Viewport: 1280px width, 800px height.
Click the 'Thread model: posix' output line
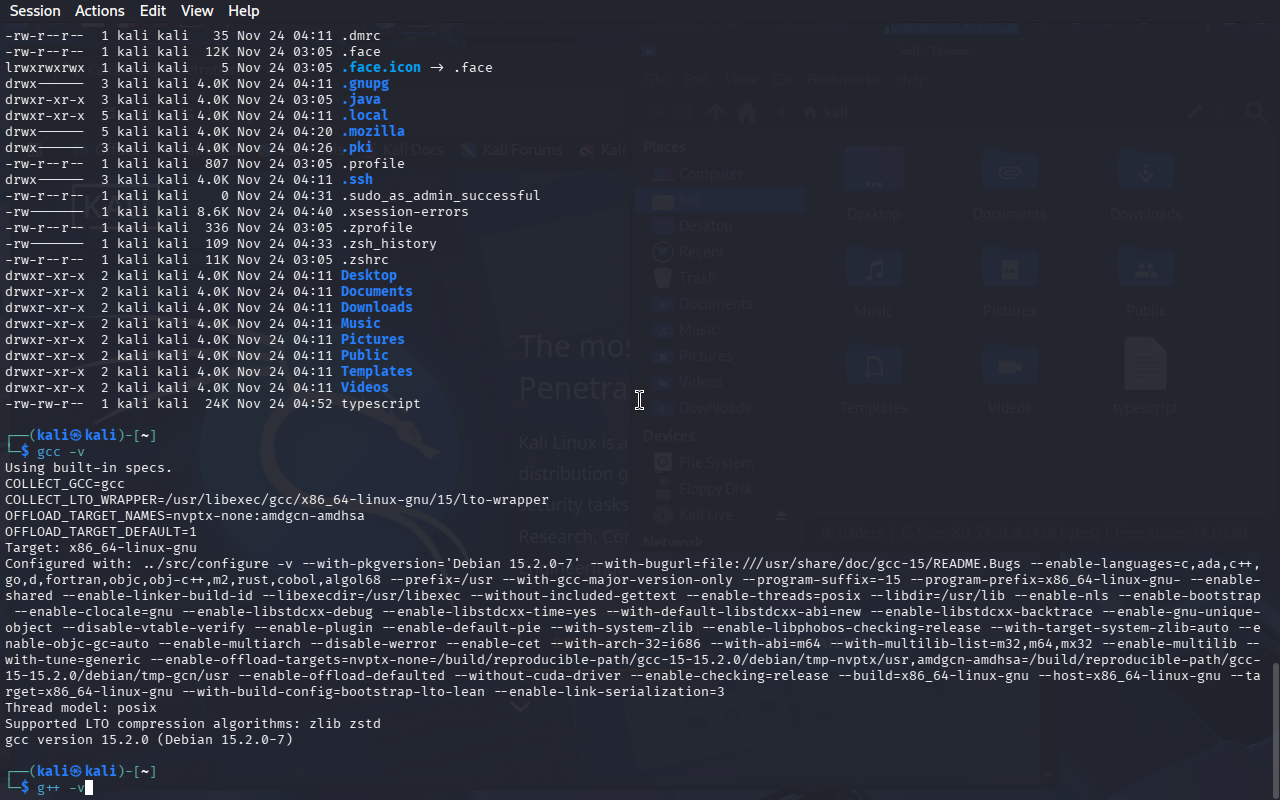pos(81,708)
